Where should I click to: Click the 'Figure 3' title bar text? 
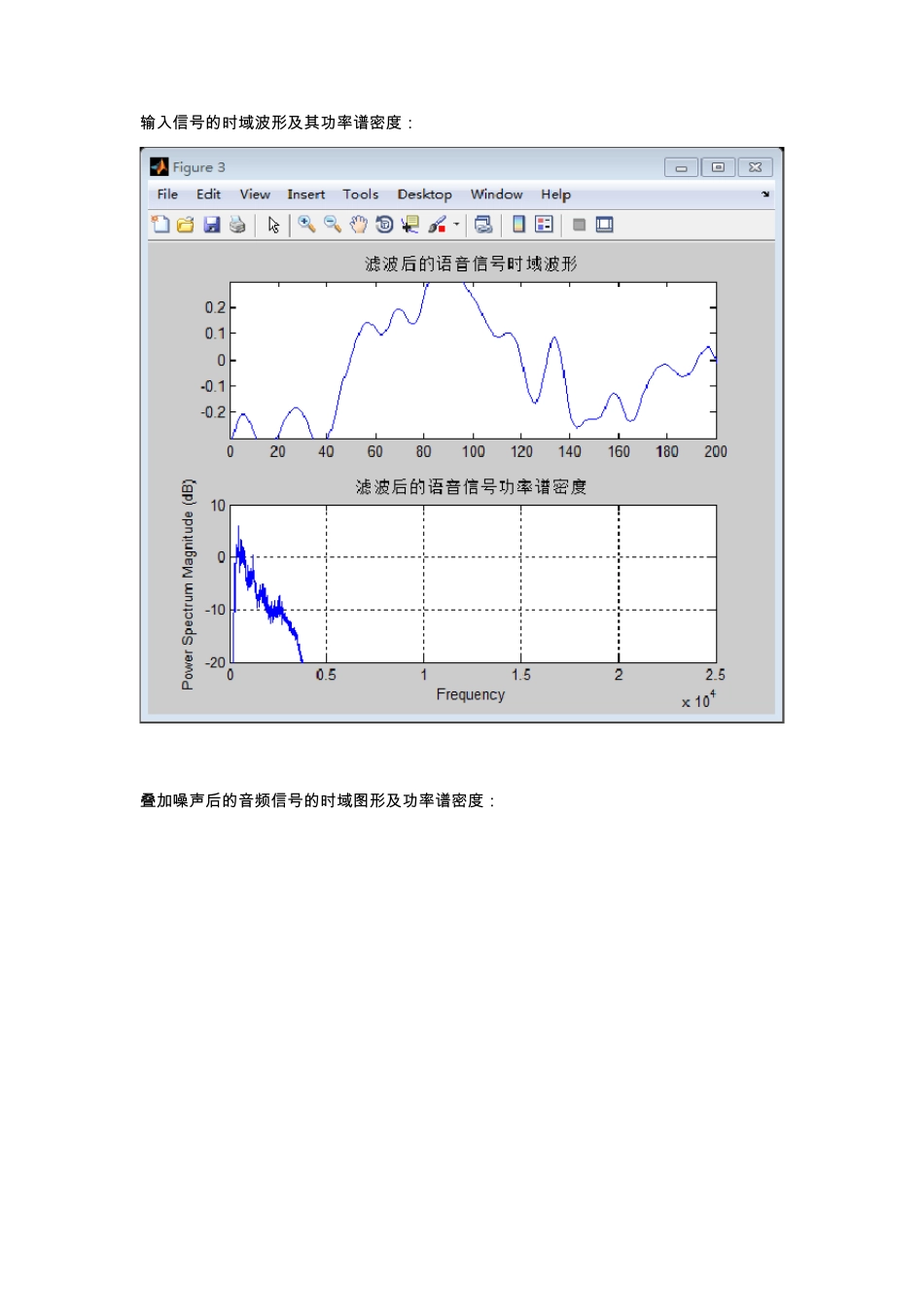point(198,167)
